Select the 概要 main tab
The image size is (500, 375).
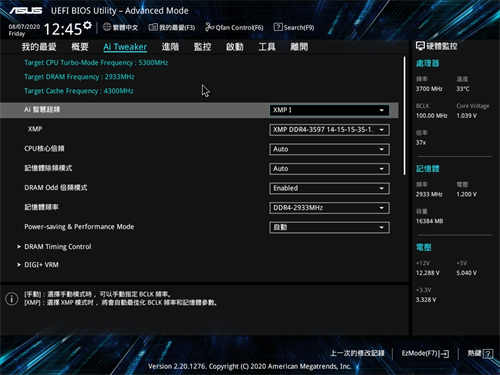point(80,47)
